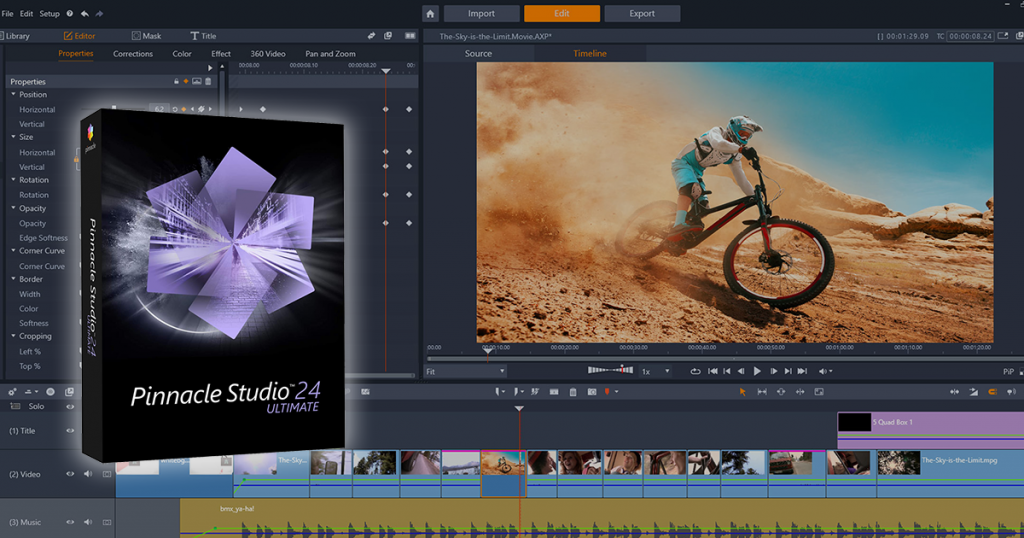Toggle loop playback icon
The image size is (1024, 538).
[695, 371]
